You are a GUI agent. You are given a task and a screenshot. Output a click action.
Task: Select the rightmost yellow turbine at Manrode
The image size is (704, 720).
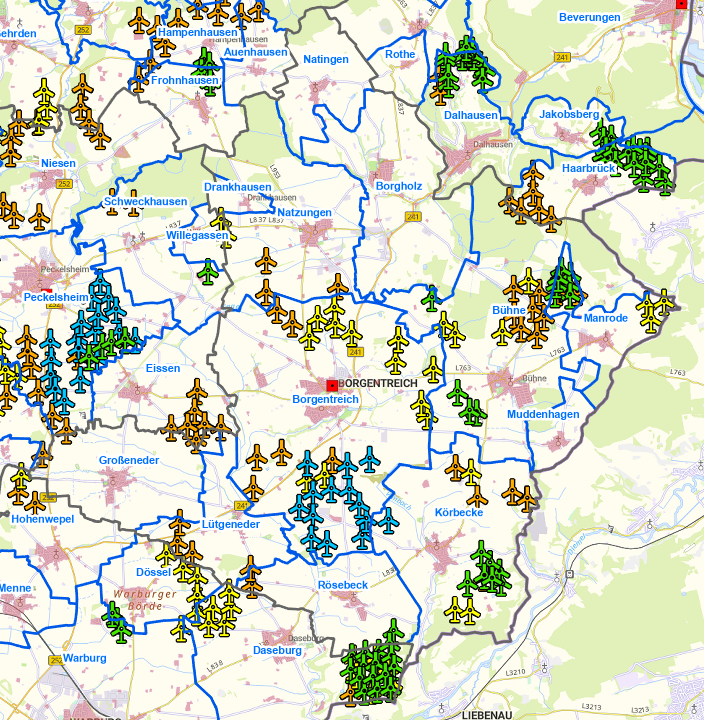(x=664, y=302)
